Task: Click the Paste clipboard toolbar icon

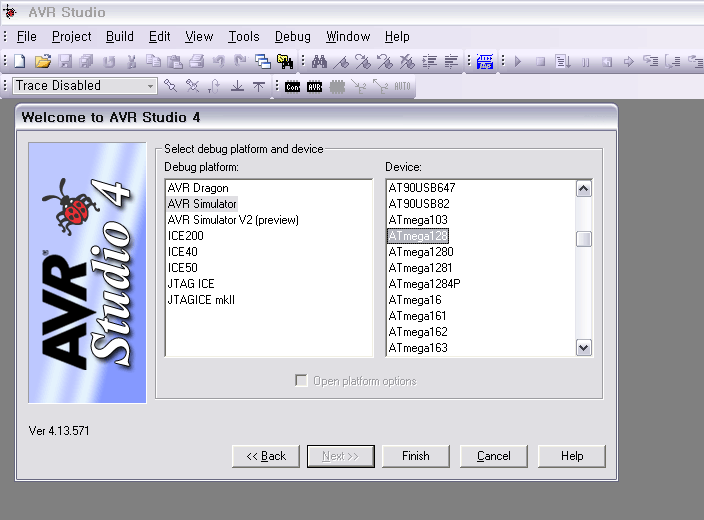Action: coord(175,61)
